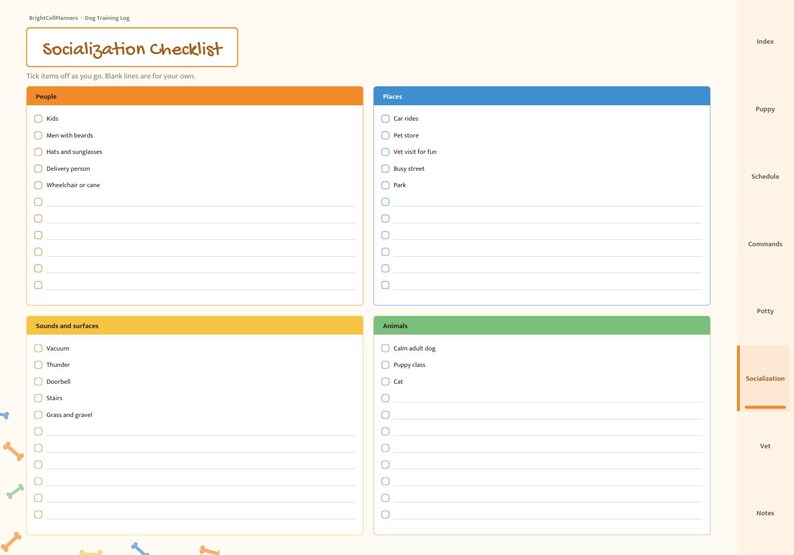The image size is (794, 555).
Task: Tick the Kids checkbox
Action: [38, 118]
